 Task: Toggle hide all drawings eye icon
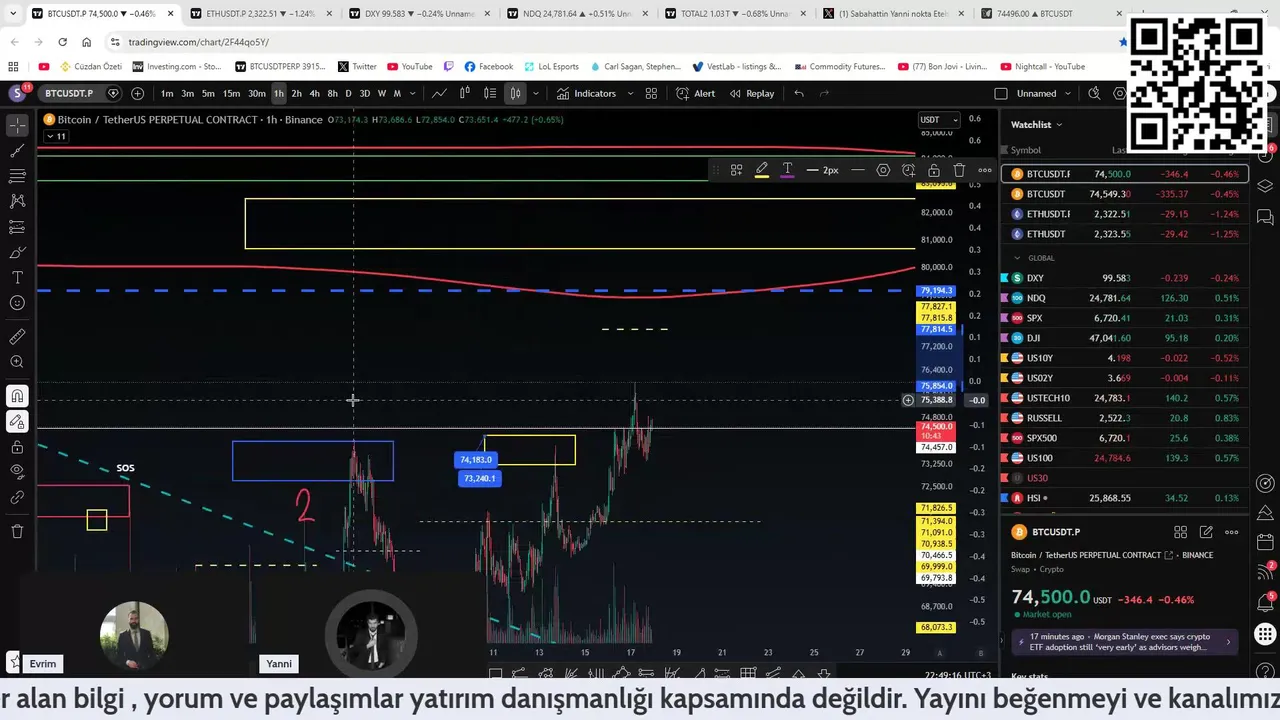pos(17,471)
